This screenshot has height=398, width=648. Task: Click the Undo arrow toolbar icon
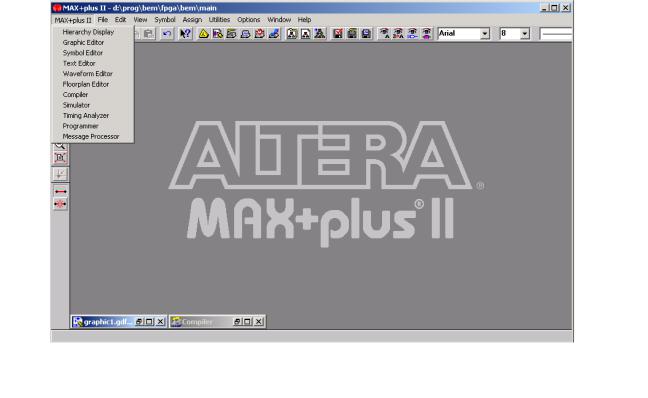pos(167,33)
